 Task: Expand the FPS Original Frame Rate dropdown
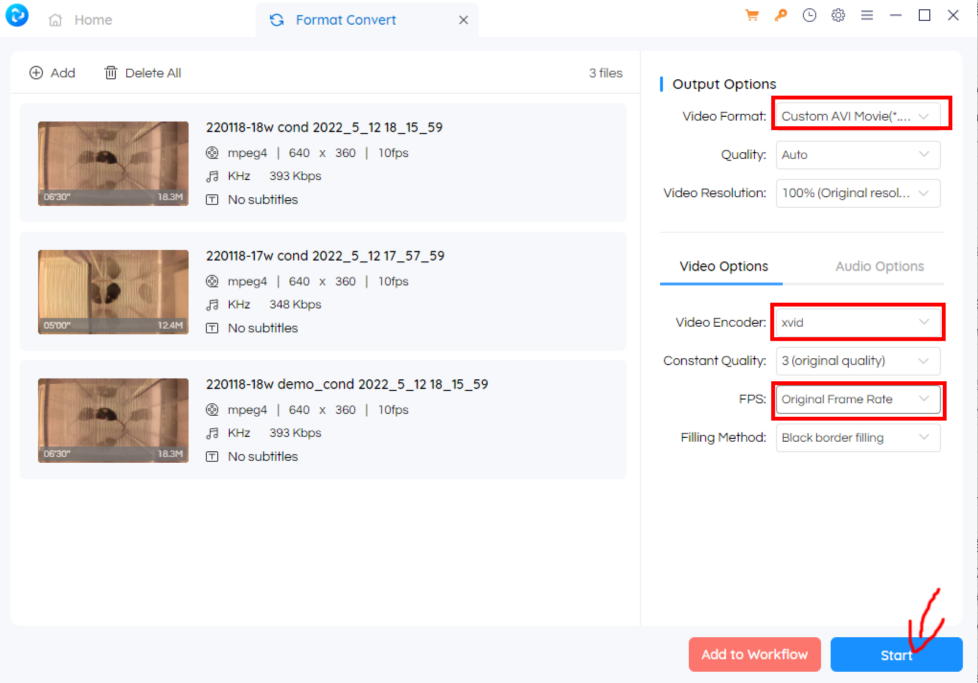[858, 399]
